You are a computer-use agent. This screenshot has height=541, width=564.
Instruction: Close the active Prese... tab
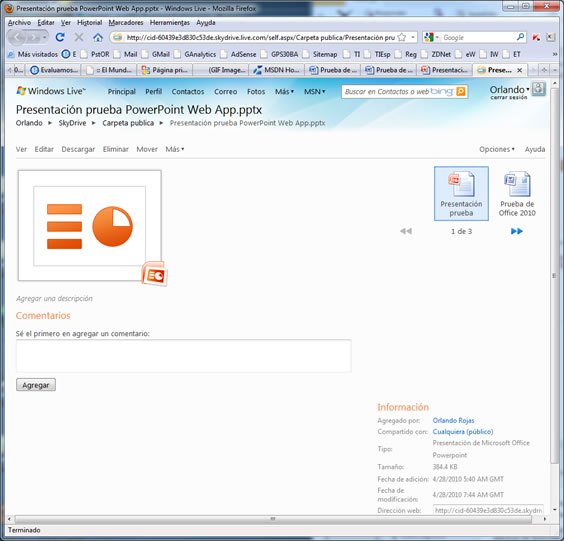[x=519, y=70]
